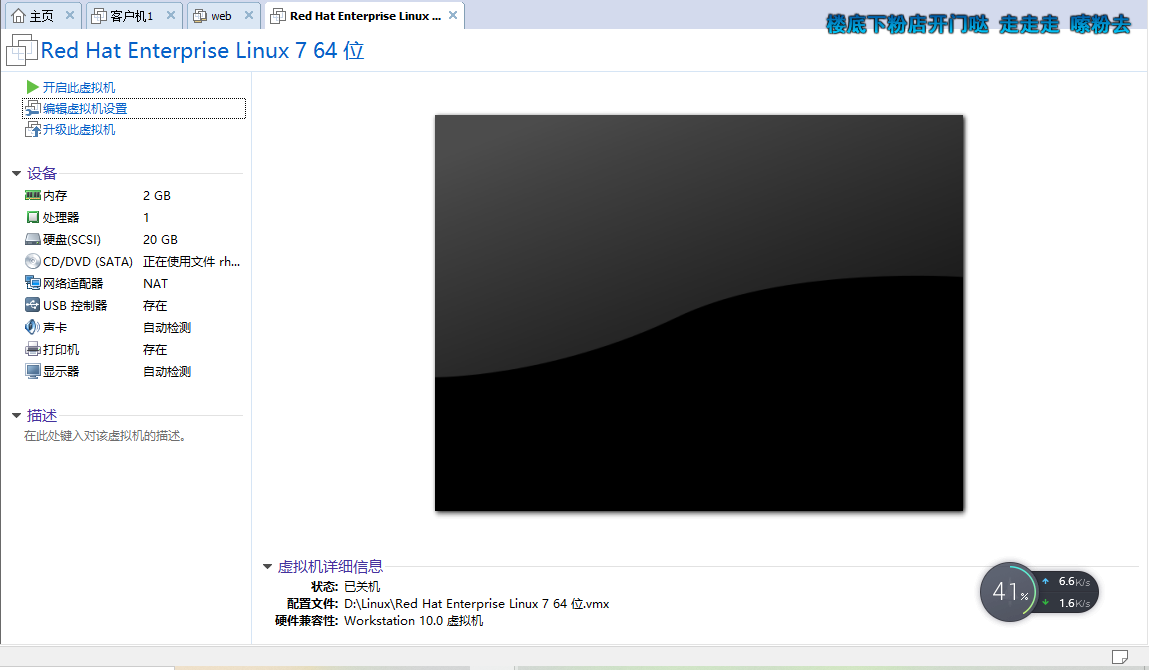The width and height of the screenshot is (1149, 670).
Task: Click the upgrade virtual machine icon
Action: [32, 130]
